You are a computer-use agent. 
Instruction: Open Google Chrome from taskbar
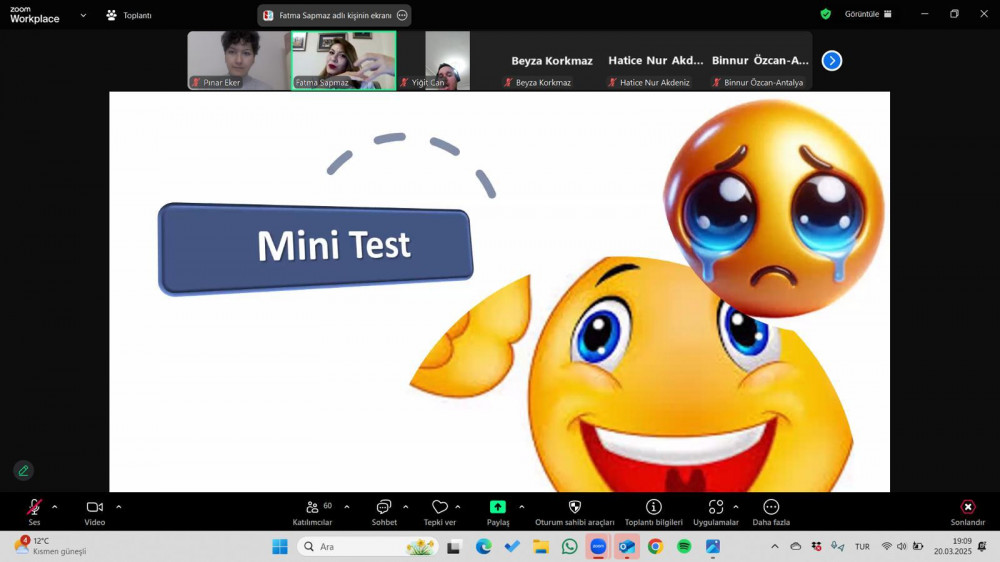[x=655, y=547]
